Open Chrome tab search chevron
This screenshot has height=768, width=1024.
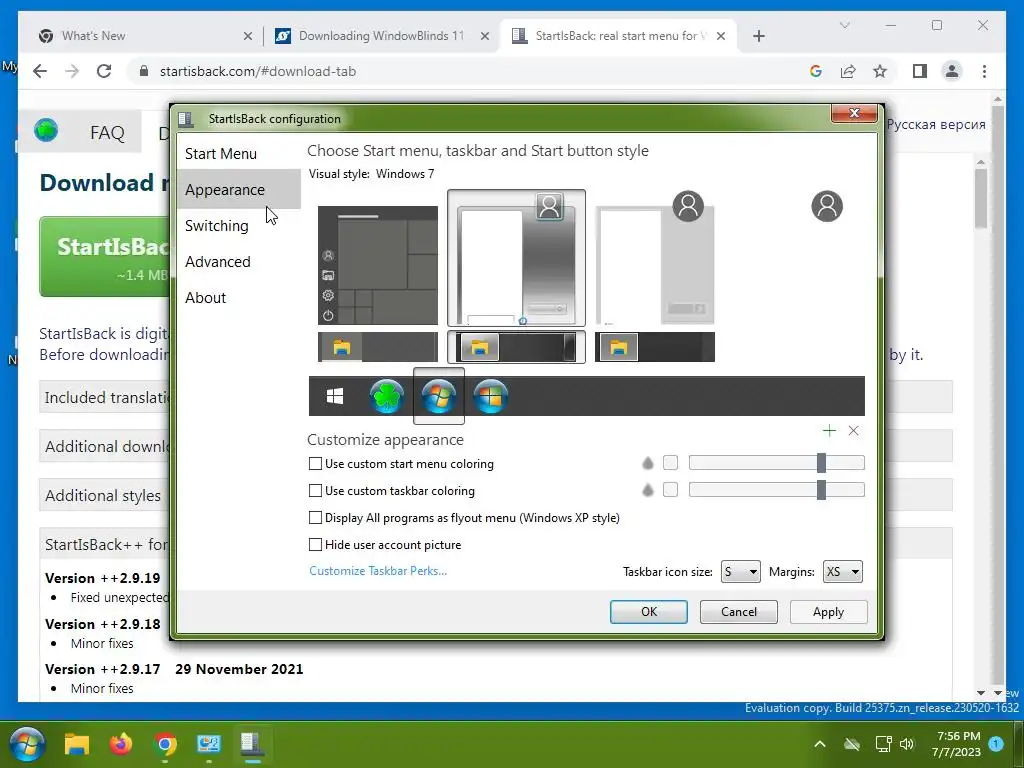pyautogui.click(x=844, y=25)
